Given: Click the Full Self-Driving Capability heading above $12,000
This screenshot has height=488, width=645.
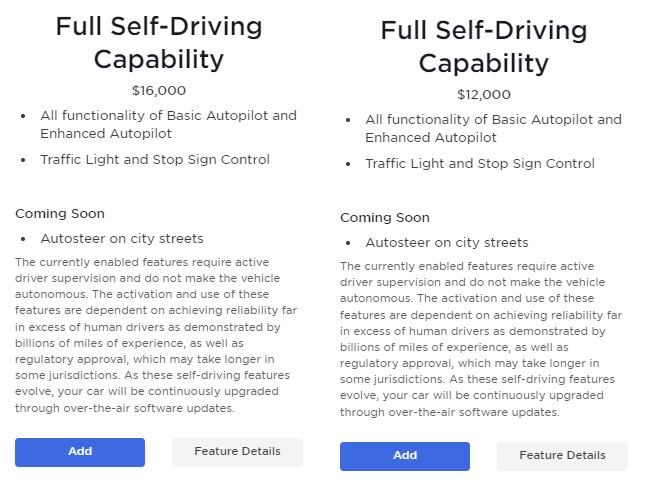Looking at the screenshot, I should pos(484,46).
